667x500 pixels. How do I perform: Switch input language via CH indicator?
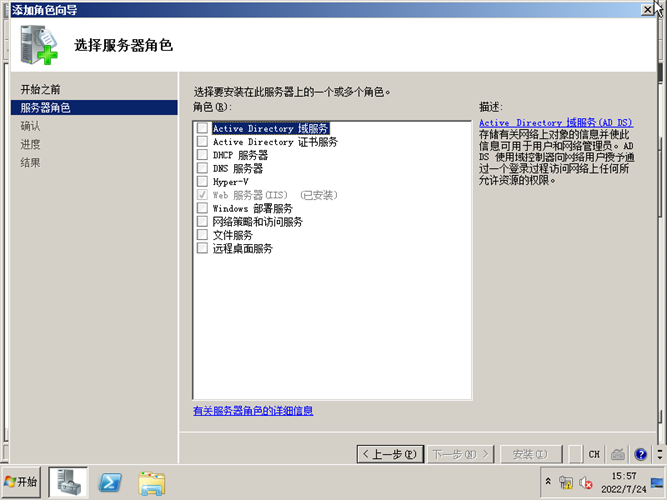pos(594,454)
